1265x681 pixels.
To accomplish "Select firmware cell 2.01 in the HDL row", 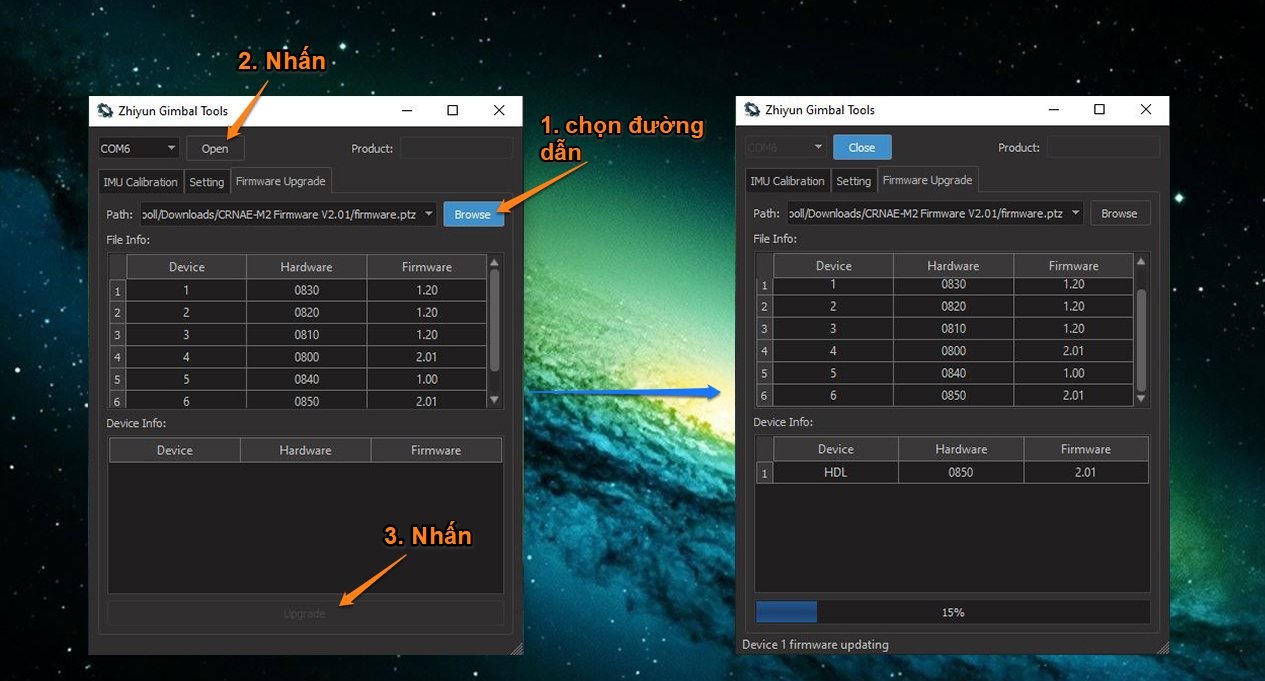I will (1086, 472).
